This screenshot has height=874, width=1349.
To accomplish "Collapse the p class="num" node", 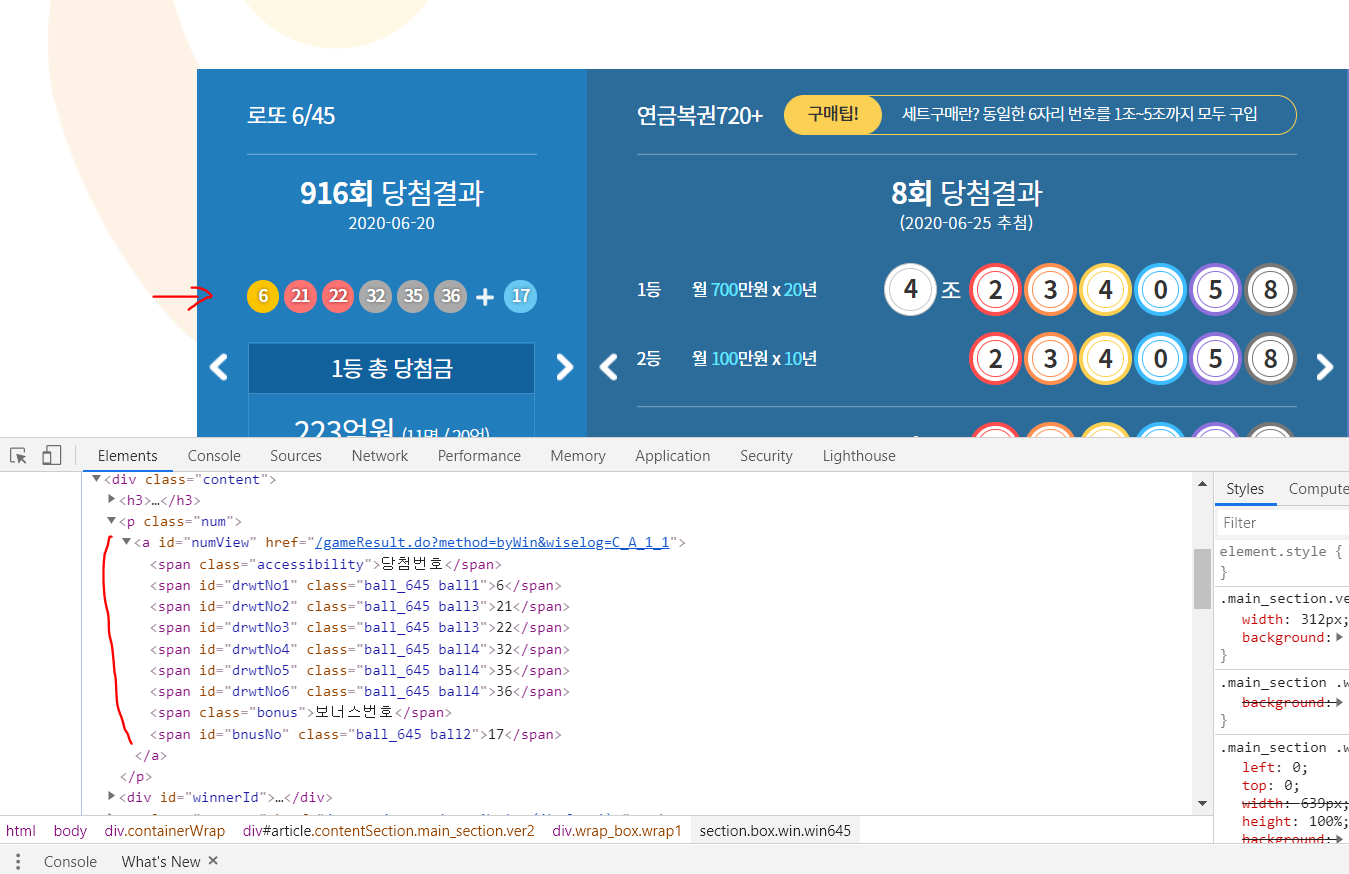I will pyautogui.click(x=112, y=522).
